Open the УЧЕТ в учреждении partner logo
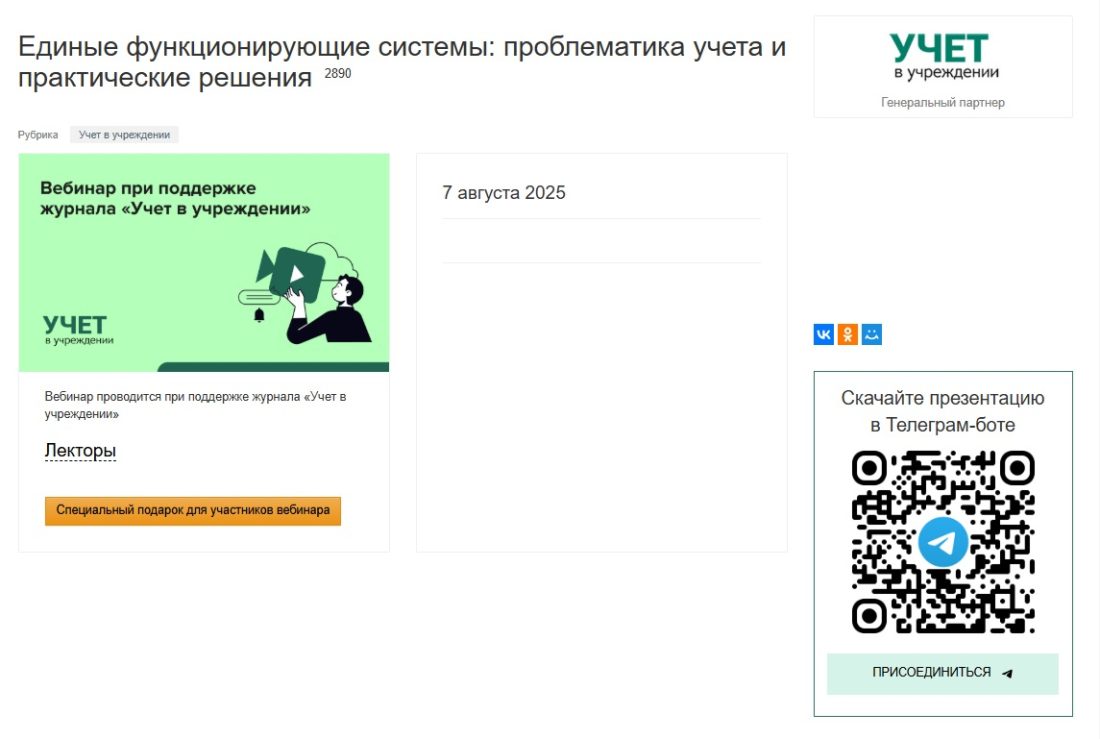 pyautogui.click(x=942, y=57)
